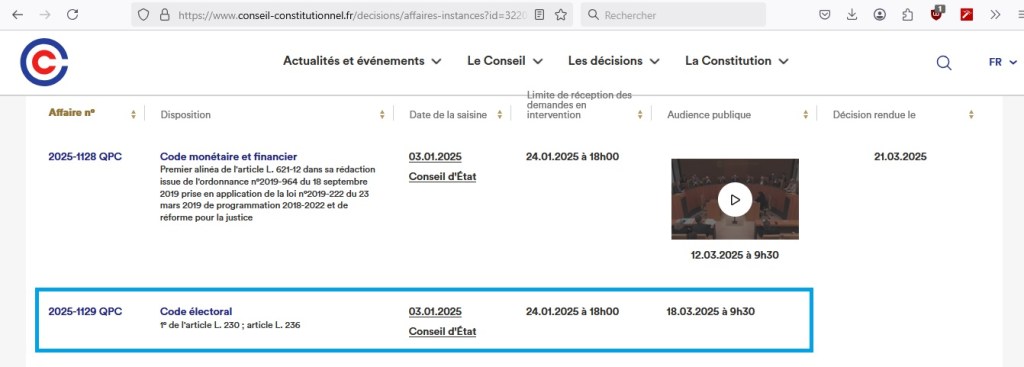Open the Pocket save icon
Image resolution: width=1024 pixels, height=367 pixels.
pos(825,14)
